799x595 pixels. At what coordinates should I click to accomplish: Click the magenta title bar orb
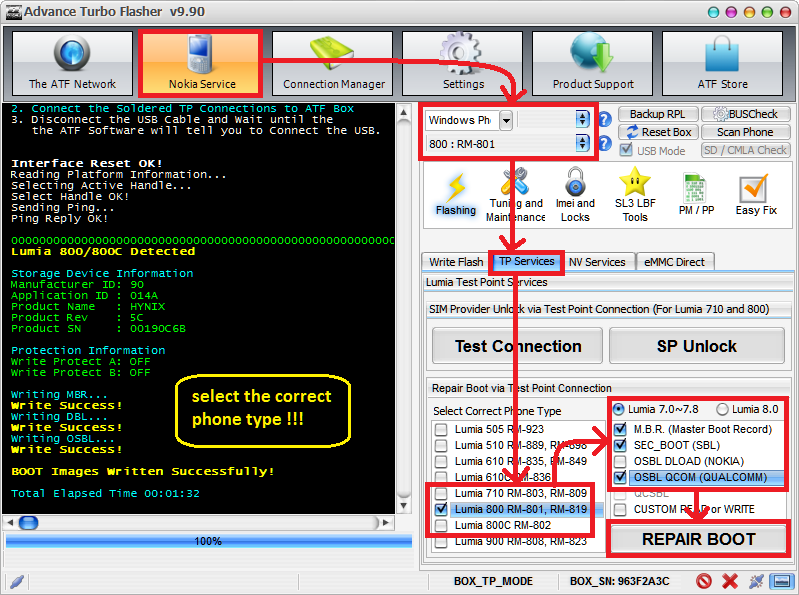731,12
